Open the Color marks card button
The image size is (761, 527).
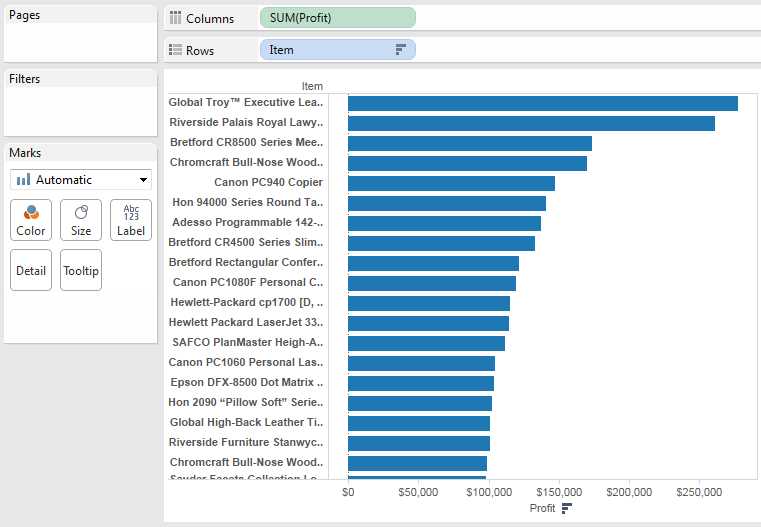pyautogui.click(x=31, y=220)
